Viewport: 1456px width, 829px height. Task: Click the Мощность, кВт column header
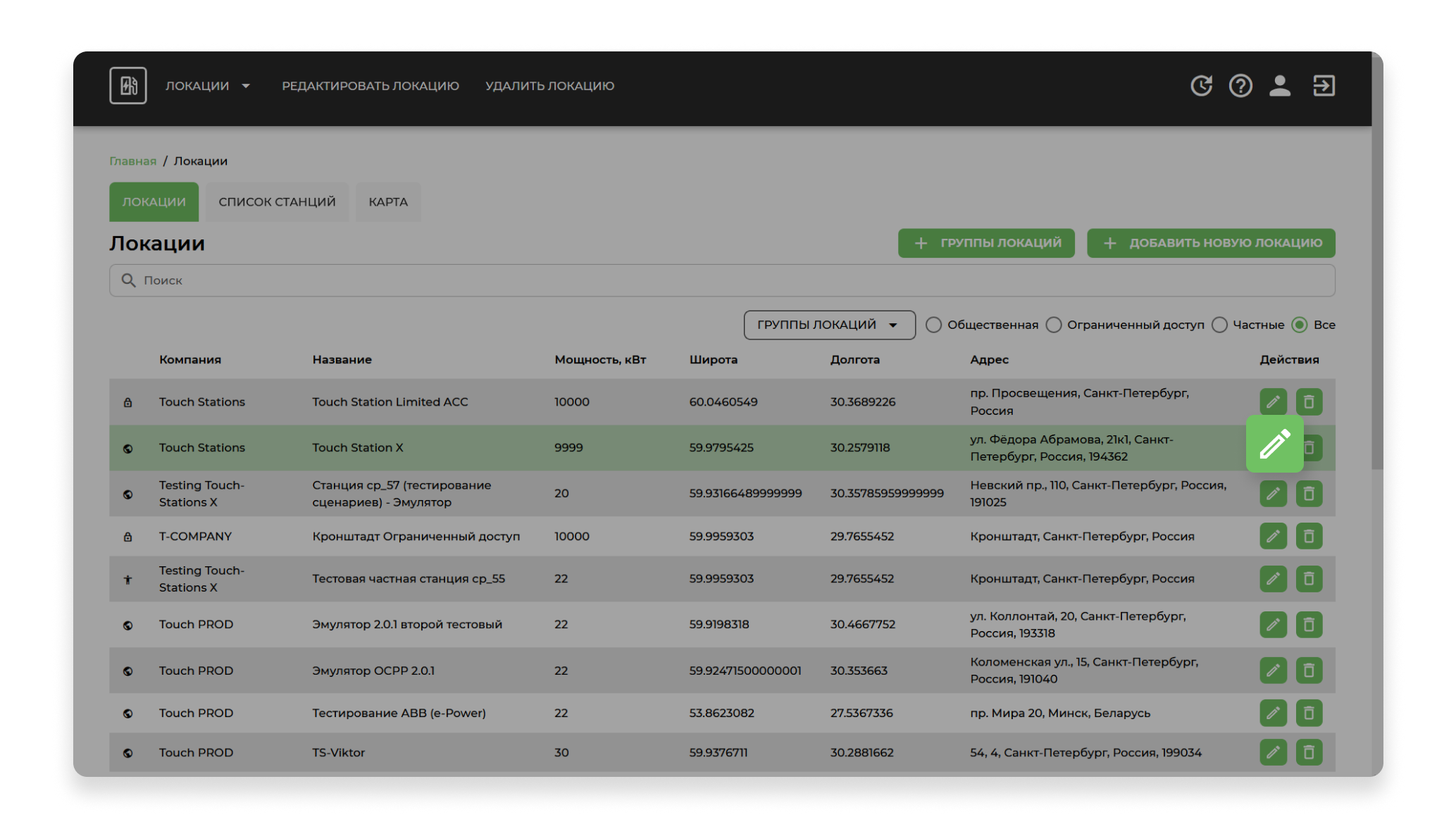point(600,359)
